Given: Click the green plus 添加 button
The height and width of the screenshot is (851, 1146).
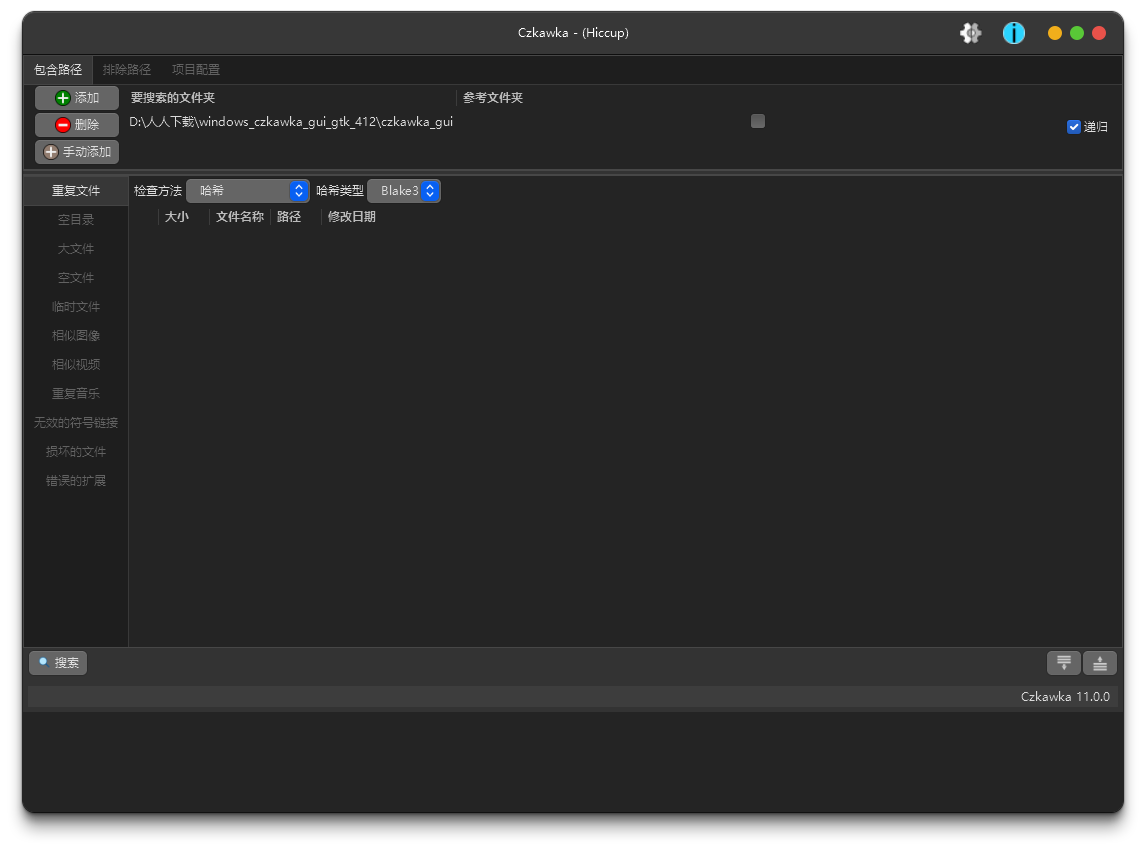Looking at the screenshot, I should [x=77, y=98].
